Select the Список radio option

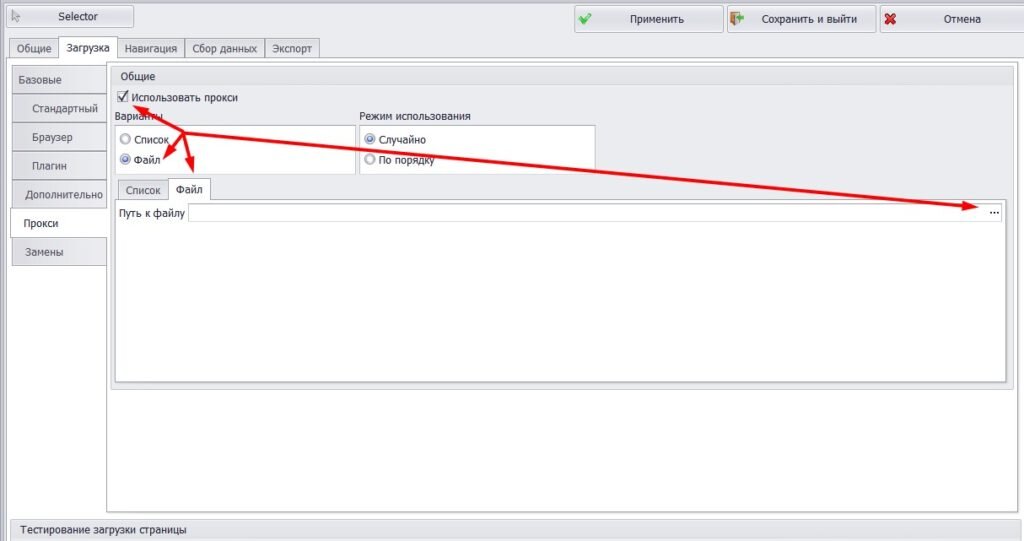pos(125,139)
